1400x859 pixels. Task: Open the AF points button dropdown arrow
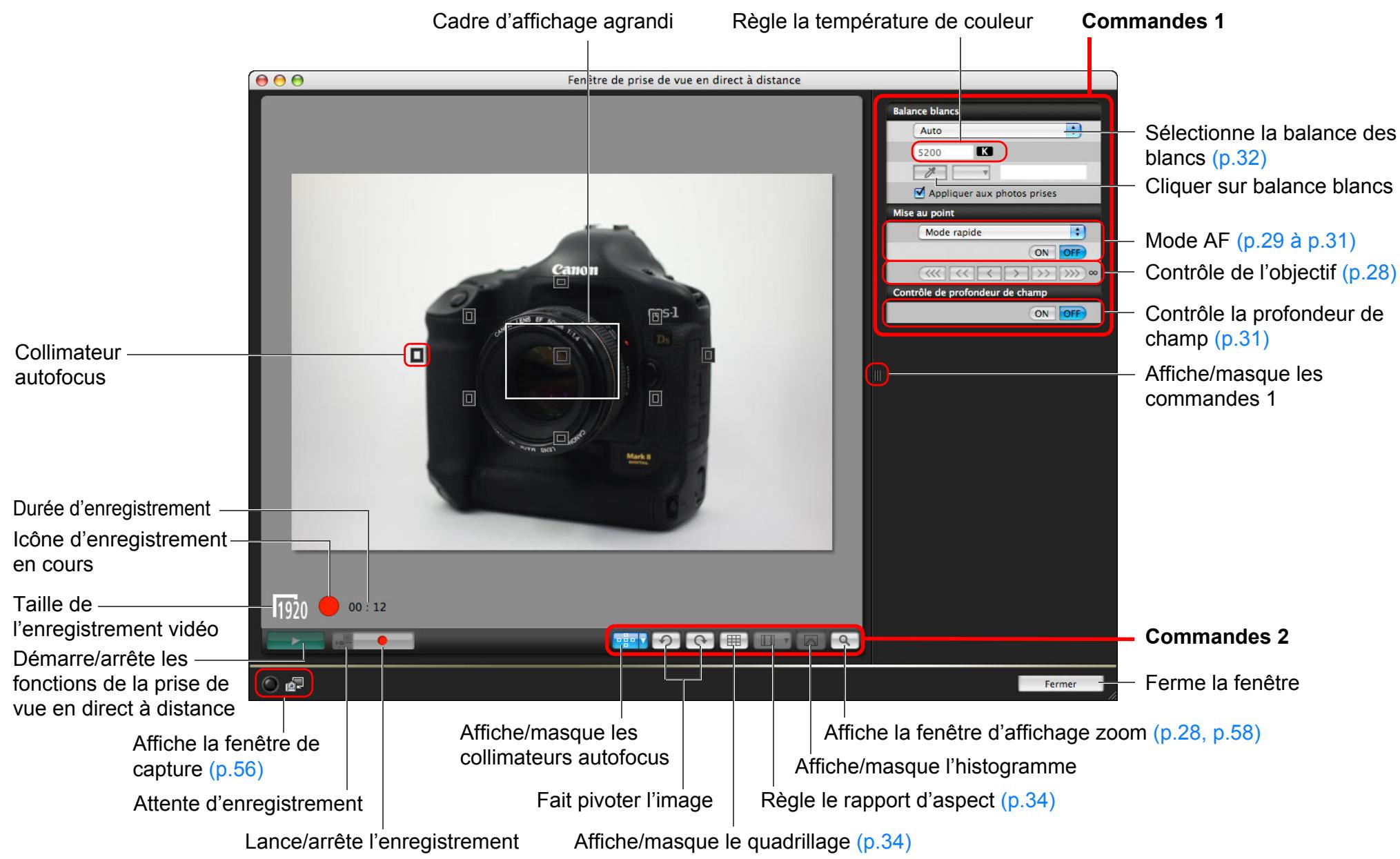(643, 640)
